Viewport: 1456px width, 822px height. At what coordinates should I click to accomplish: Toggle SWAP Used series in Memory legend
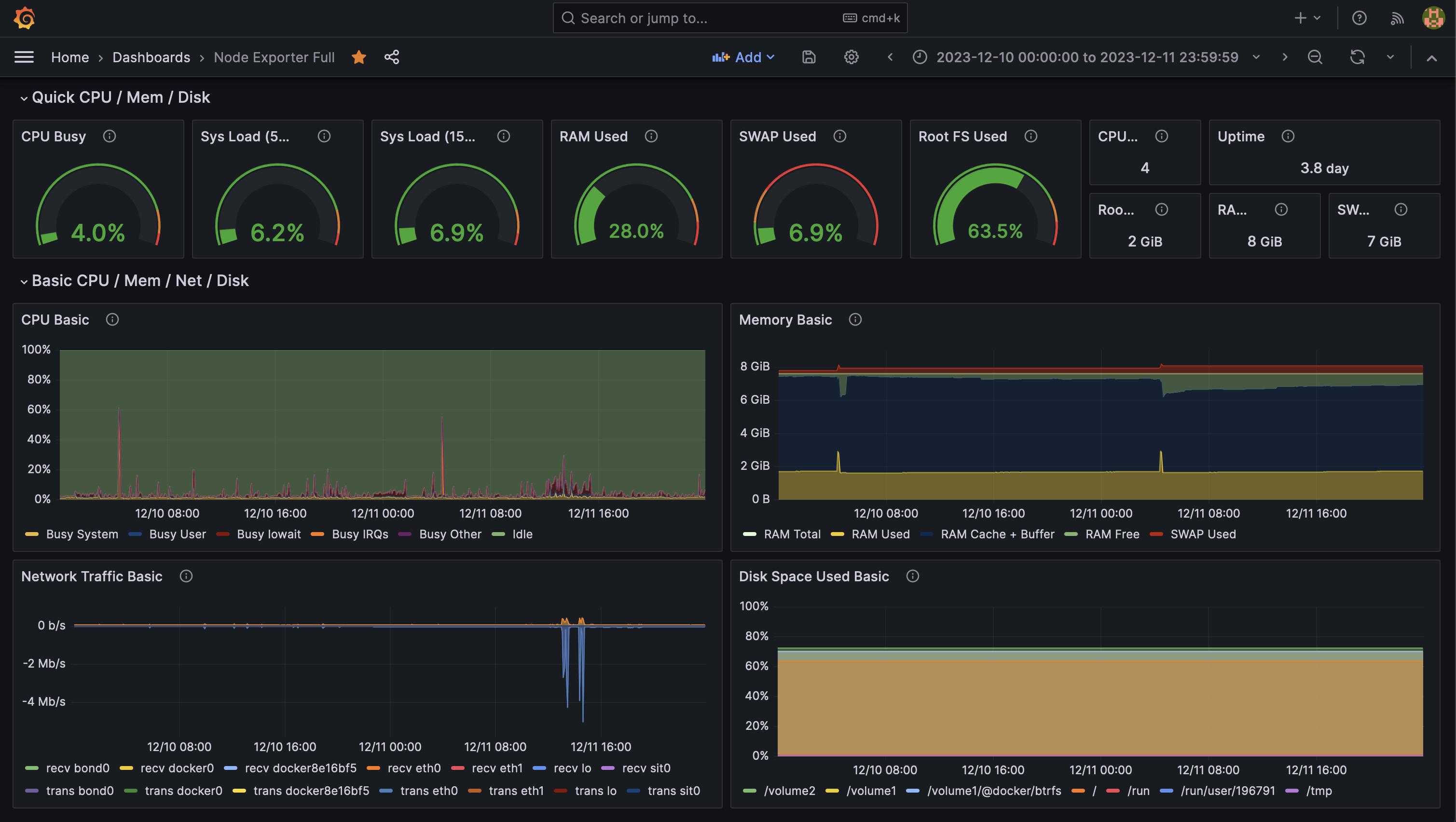click(x=1203, y=534)
